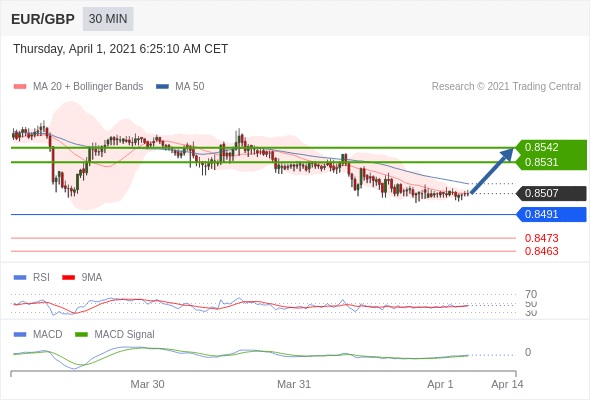Viewport: 590px width, 400px height.
Task: Click the Apr 1 date marker
Action: 440,384
